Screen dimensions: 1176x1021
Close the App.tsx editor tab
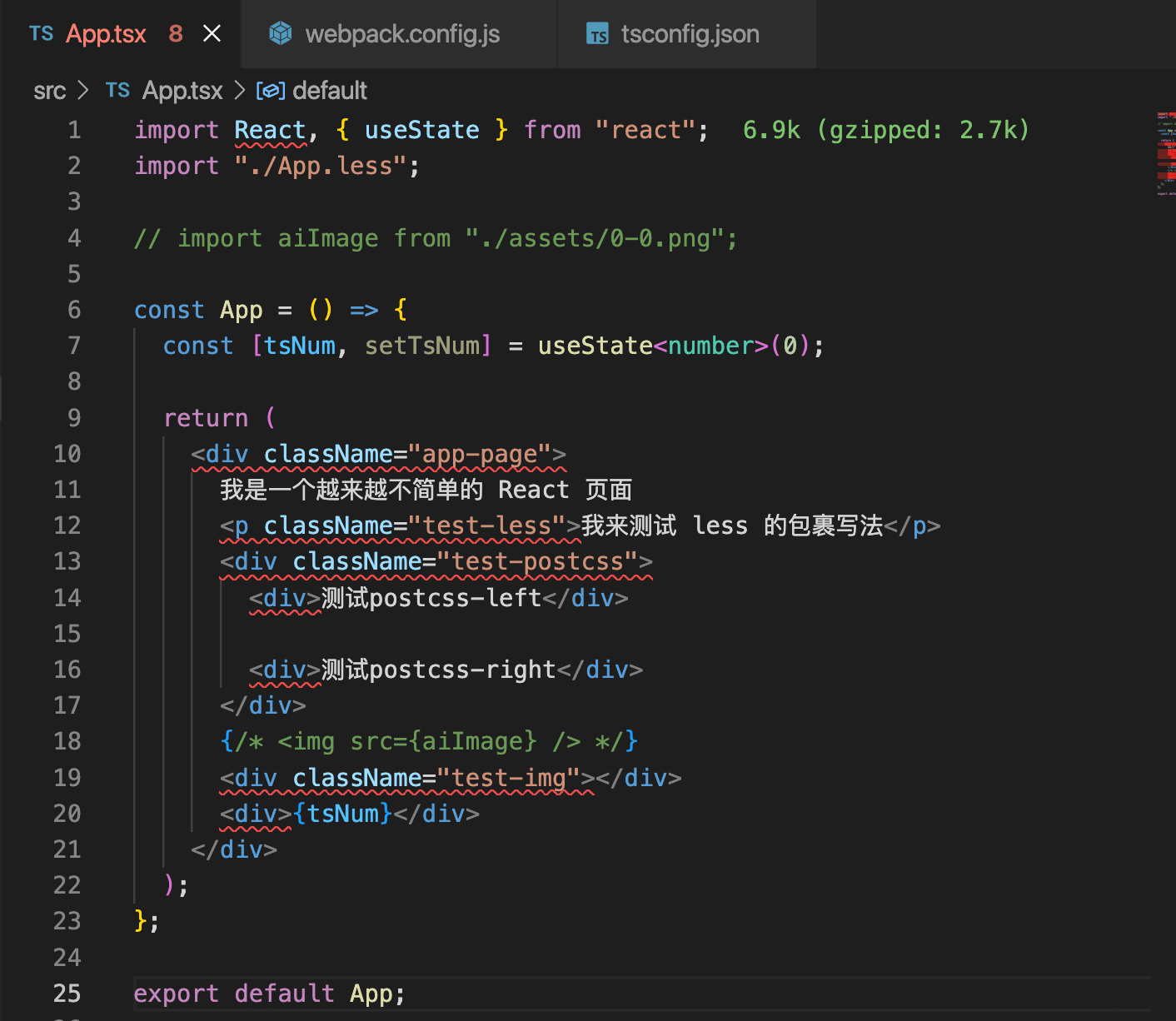[212, 34]
